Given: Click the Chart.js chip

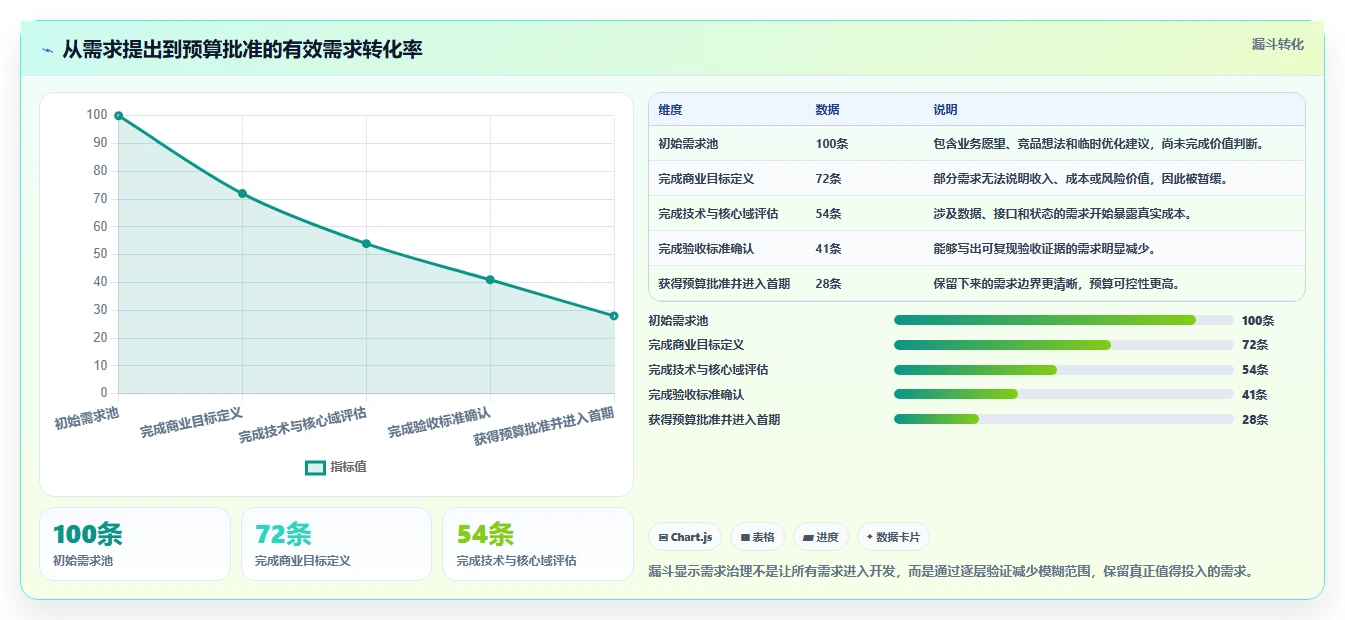Looking at the screenshot, I should pyautogui.click(x=685, y=537).
